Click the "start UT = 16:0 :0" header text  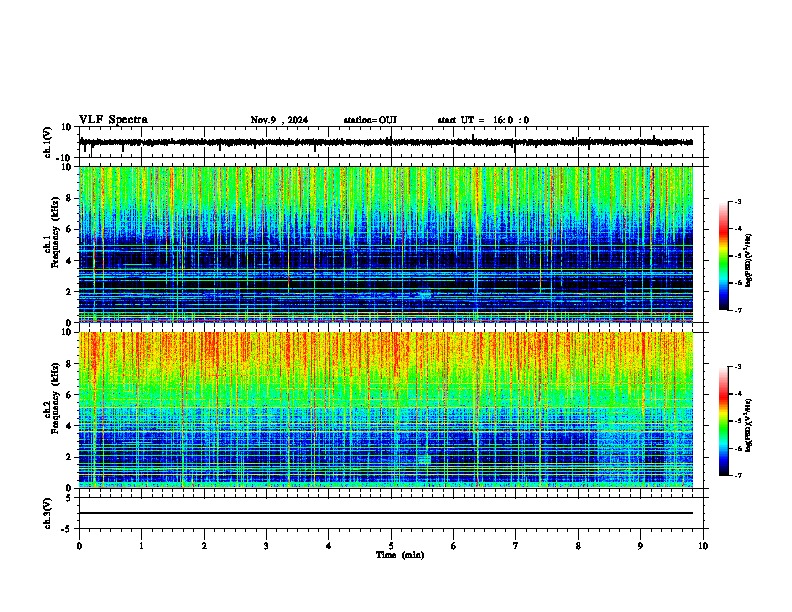click(483, 120)
